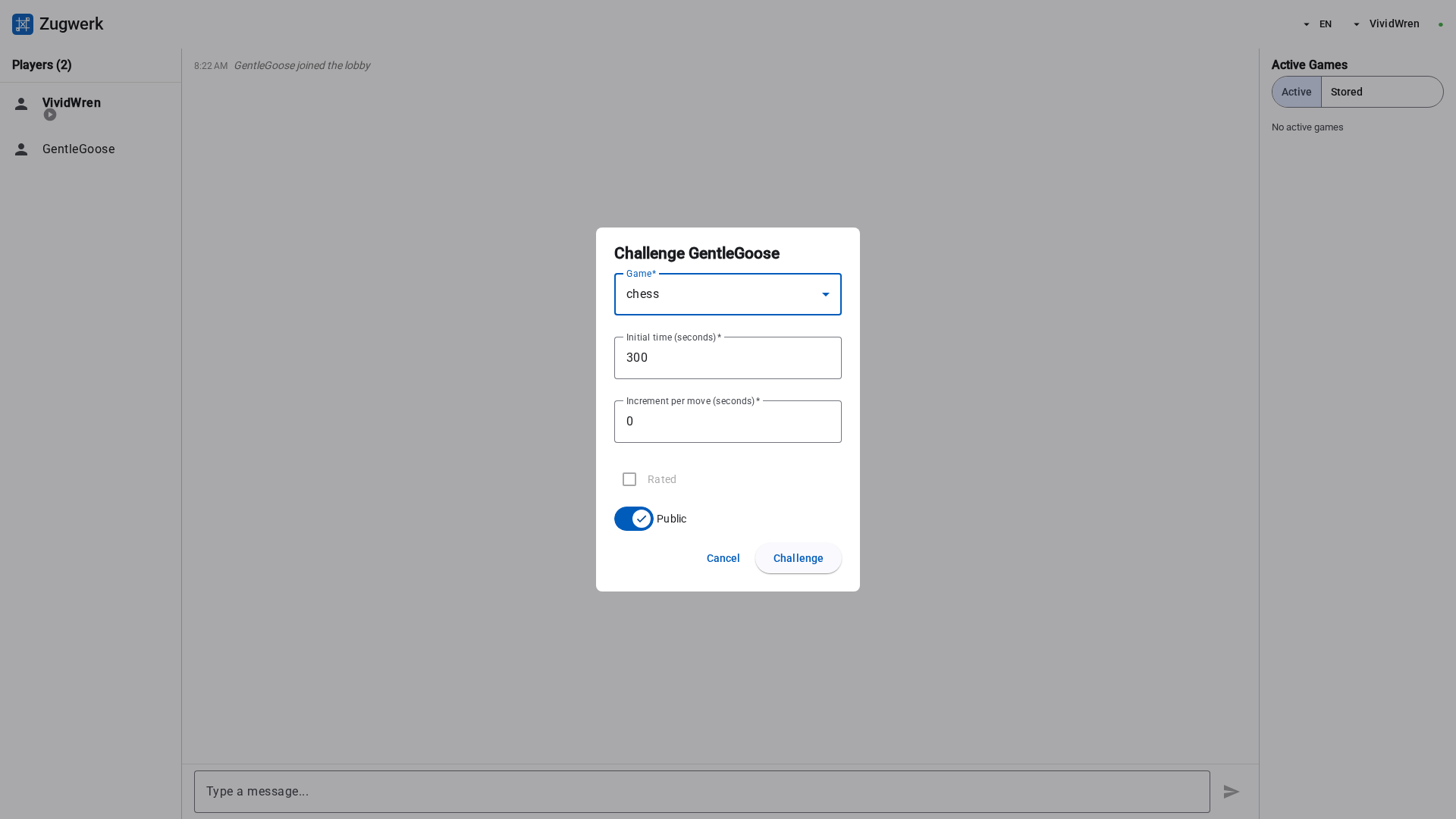This screenshot has height=819, width=1456.
Task: Click the Rated label text
Action: coord(662,479)
